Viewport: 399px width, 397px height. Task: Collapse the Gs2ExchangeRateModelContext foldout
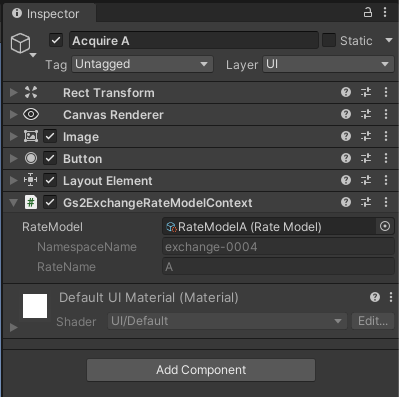(x=13, y=203)
